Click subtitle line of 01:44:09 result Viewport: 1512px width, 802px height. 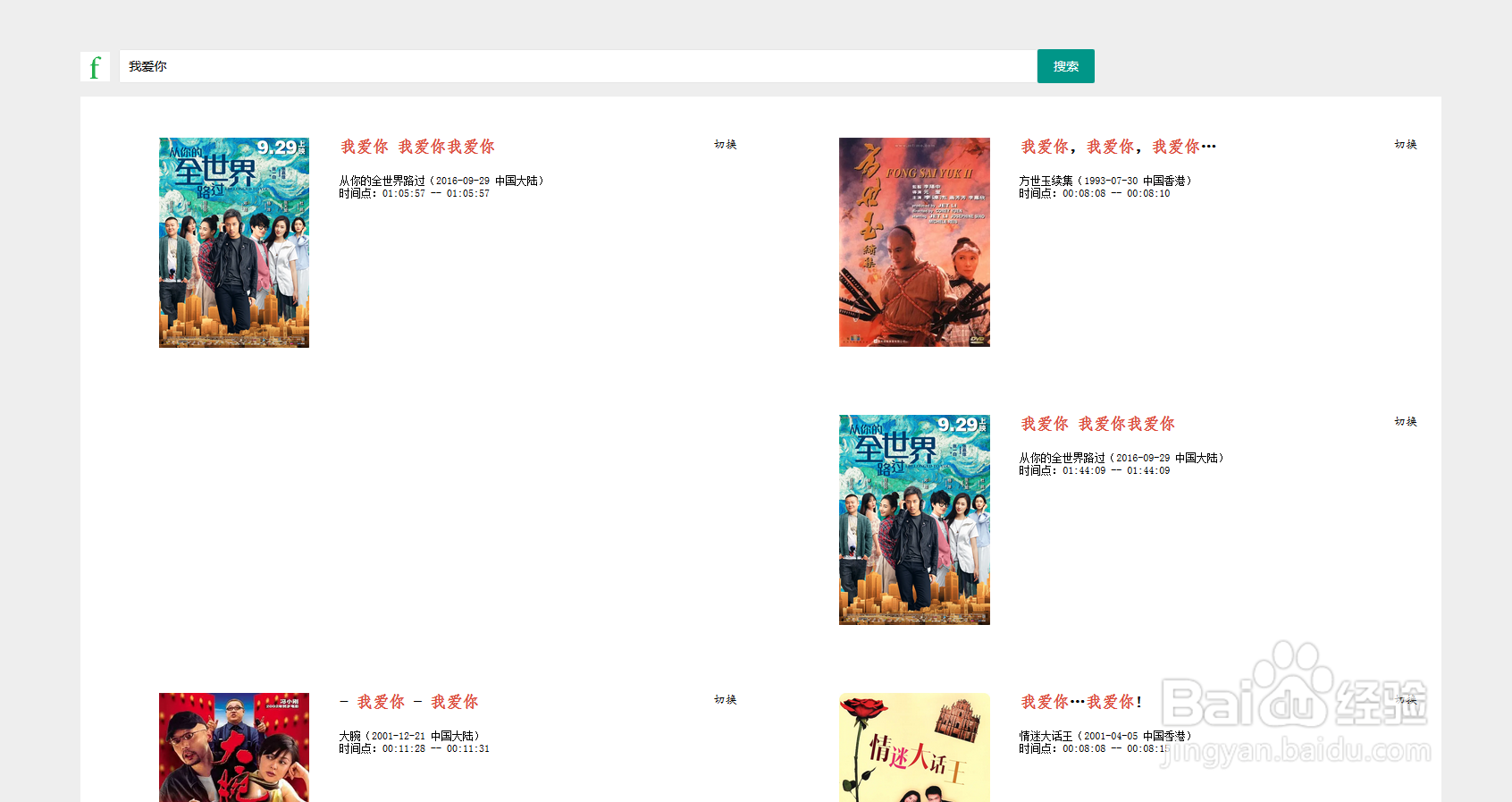pos(1097,424)
